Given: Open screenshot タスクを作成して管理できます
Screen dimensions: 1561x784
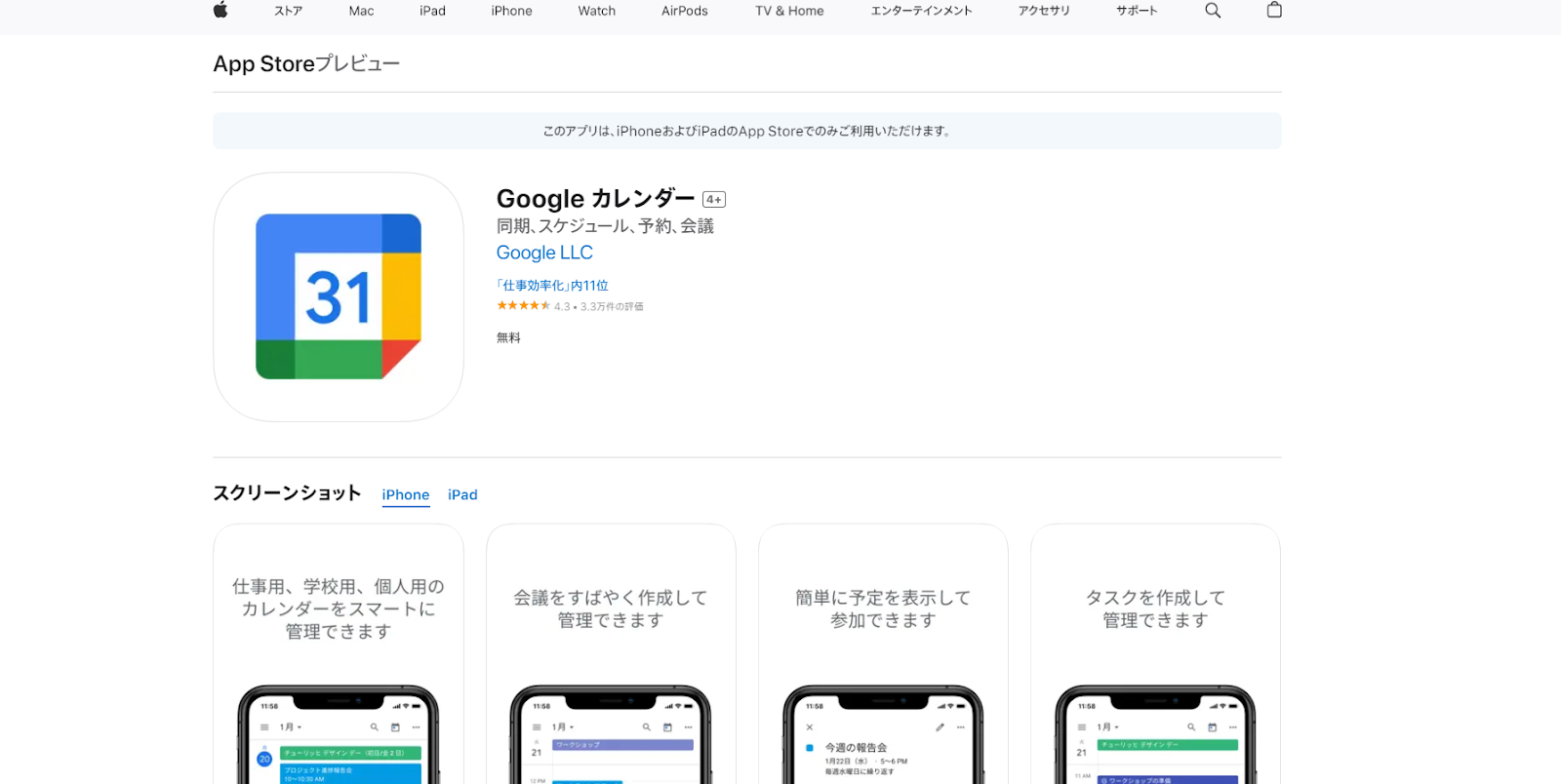Looking at the screenshot, I should tap(1155, 654).
